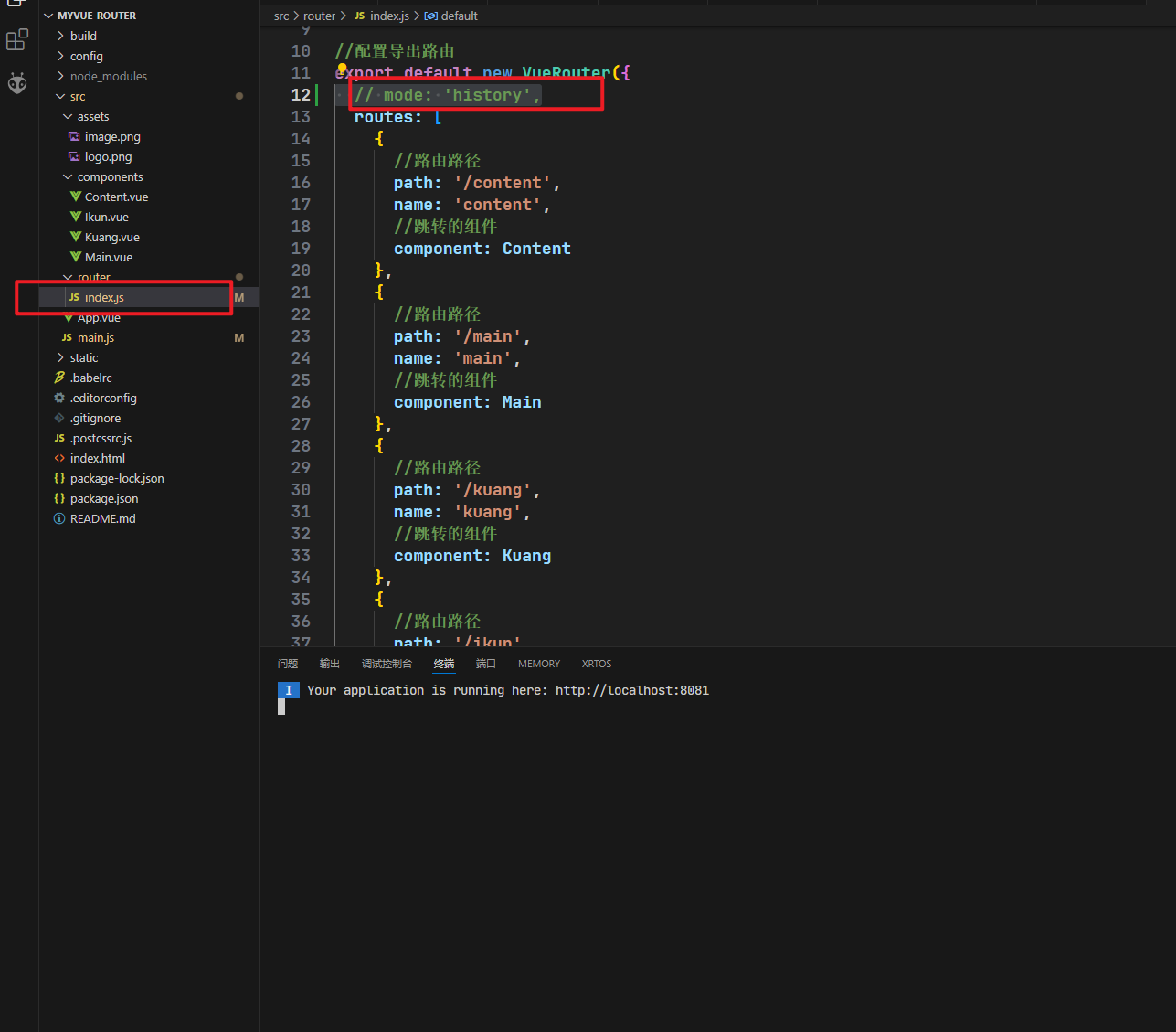The height and width of the screenshot is (1032, 1176).
Task: Open the alien-head activity bar icon
Action: (17, 83)
